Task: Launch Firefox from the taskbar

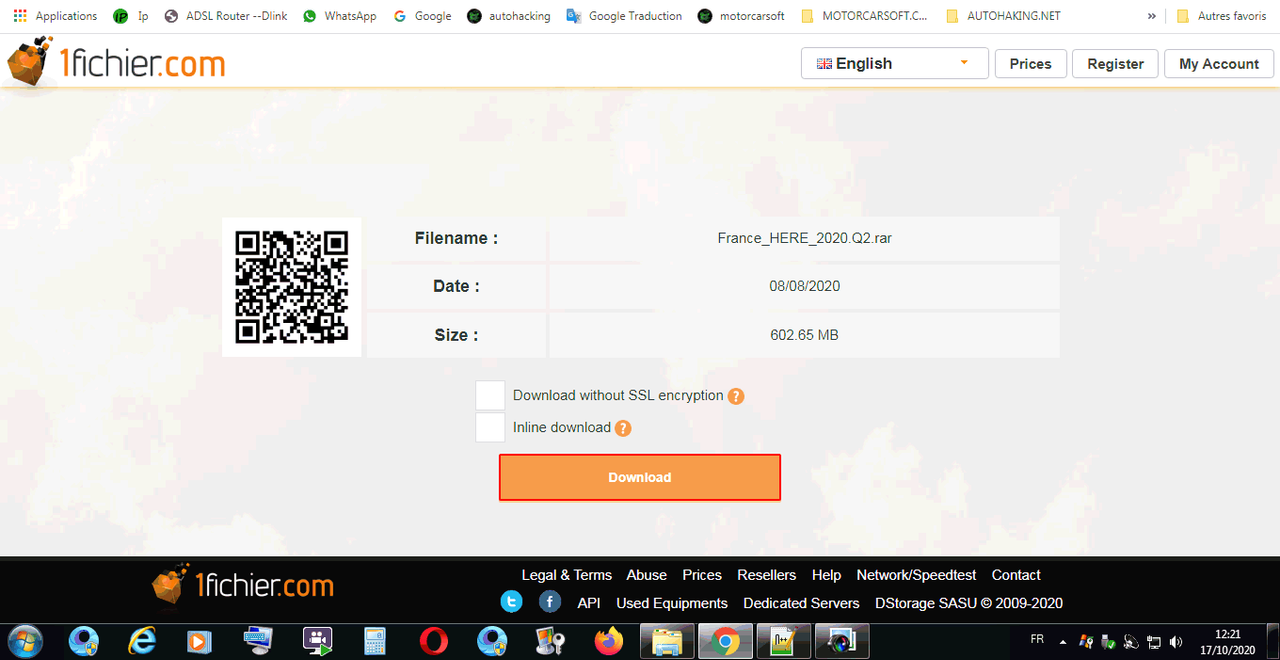Action: tap(608, 641)
